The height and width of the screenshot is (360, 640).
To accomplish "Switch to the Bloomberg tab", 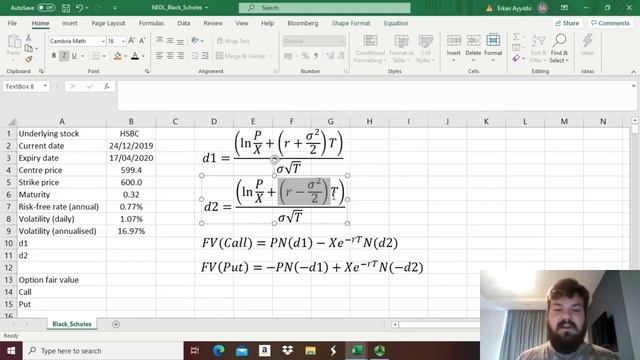I will [303, 23].
